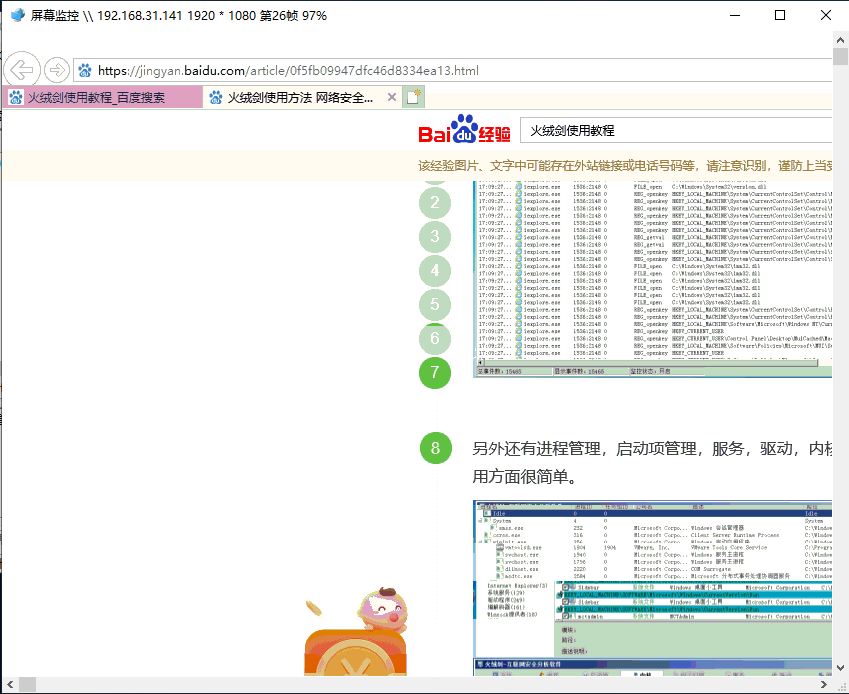Screen dimensions: 849x694
Task: Open the process management screenshot
Action: [x=652, y=588]
